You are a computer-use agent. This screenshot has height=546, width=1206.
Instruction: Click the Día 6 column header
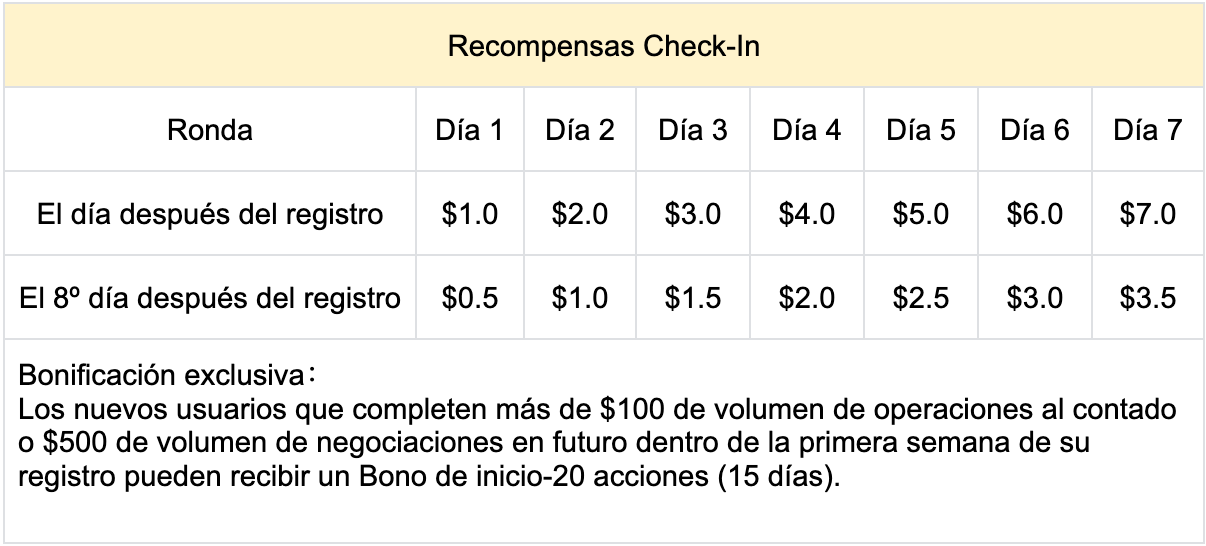(x=1035, y=130)
